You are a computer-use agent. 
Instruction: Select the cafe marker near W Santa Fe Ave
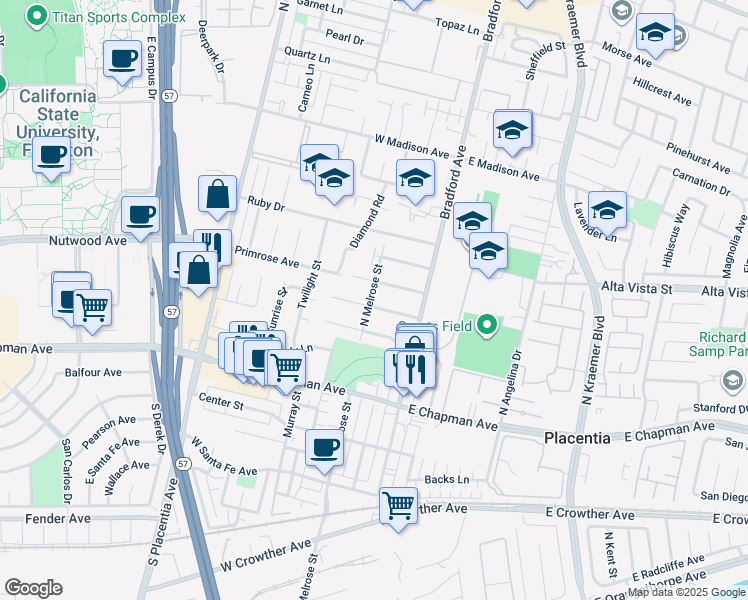[324, 451]
